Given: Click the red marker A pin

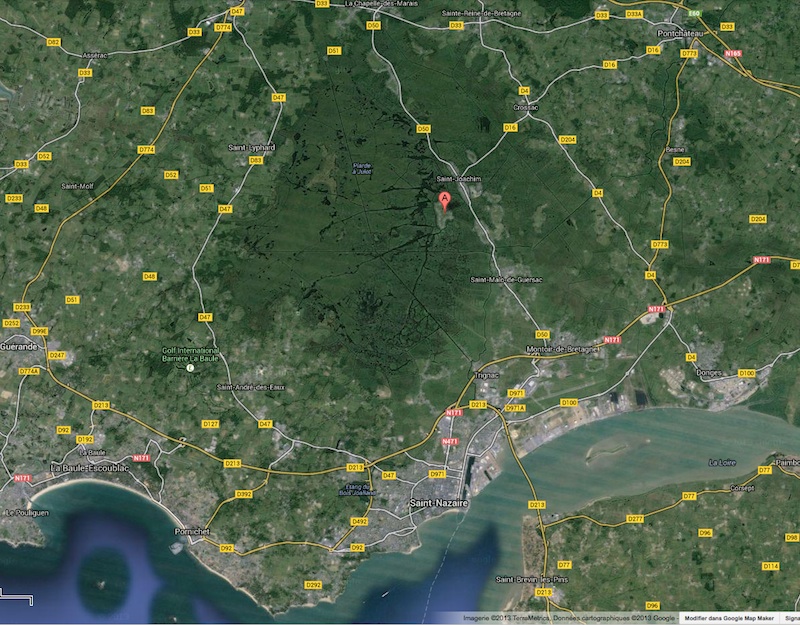Looking at the screenshot, I should pyautogui.click(x=444, y=200).
